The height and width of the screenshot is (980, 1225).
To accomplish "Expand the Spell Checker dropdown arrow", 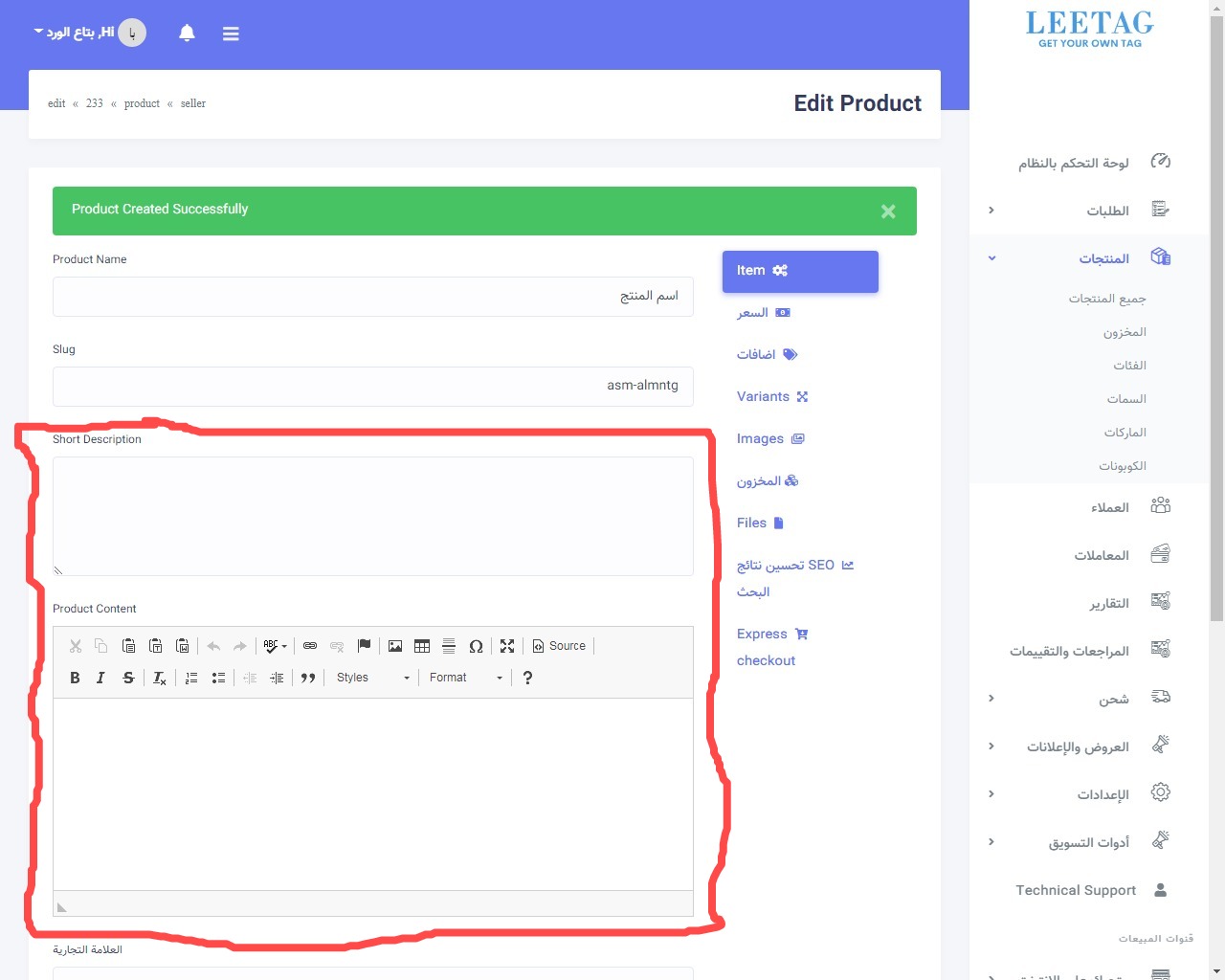I will pos(283,645).
